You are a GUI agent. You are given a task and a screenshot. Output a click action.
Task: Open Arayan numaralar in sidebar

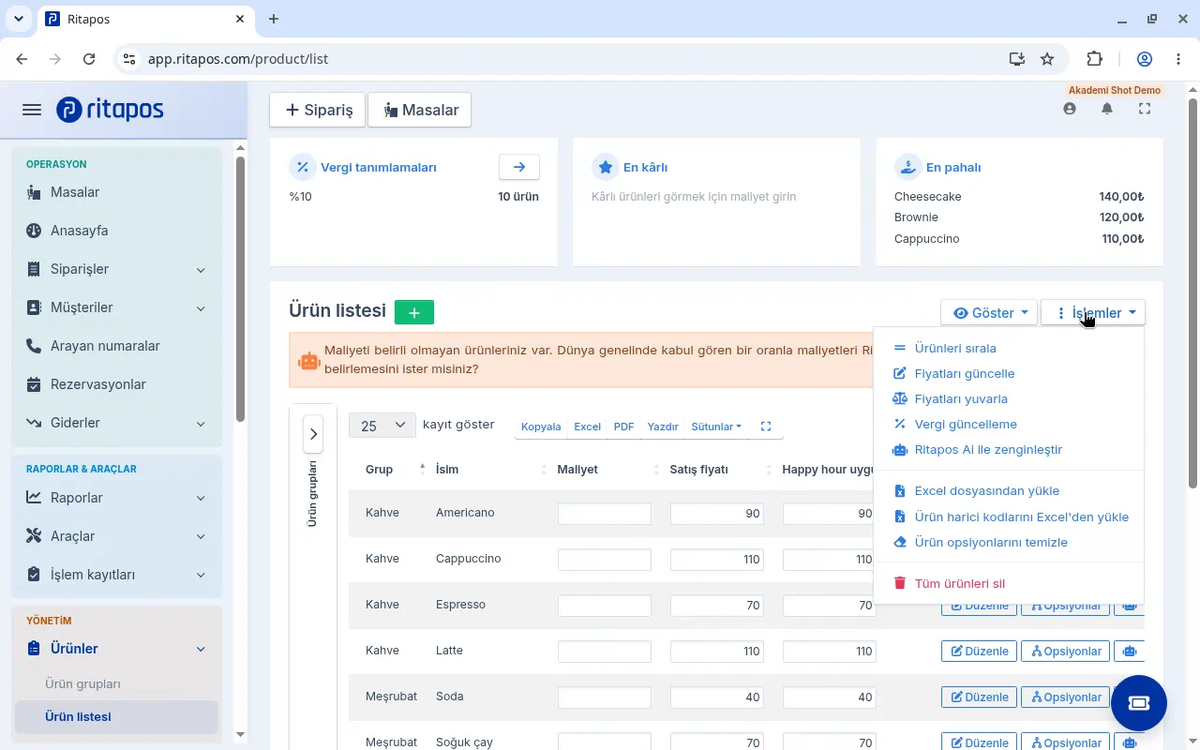[105, 346]
